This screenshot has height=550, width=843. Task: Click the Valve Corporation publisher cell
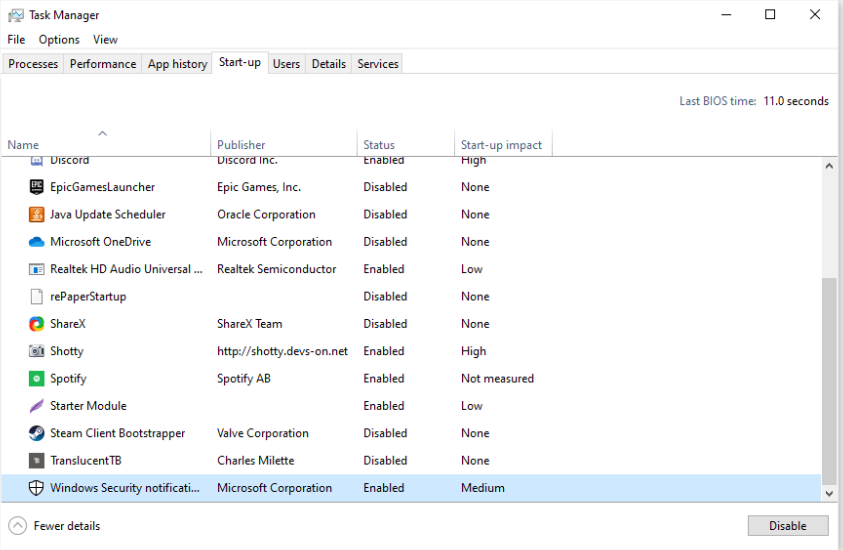(x=262, y=433)
